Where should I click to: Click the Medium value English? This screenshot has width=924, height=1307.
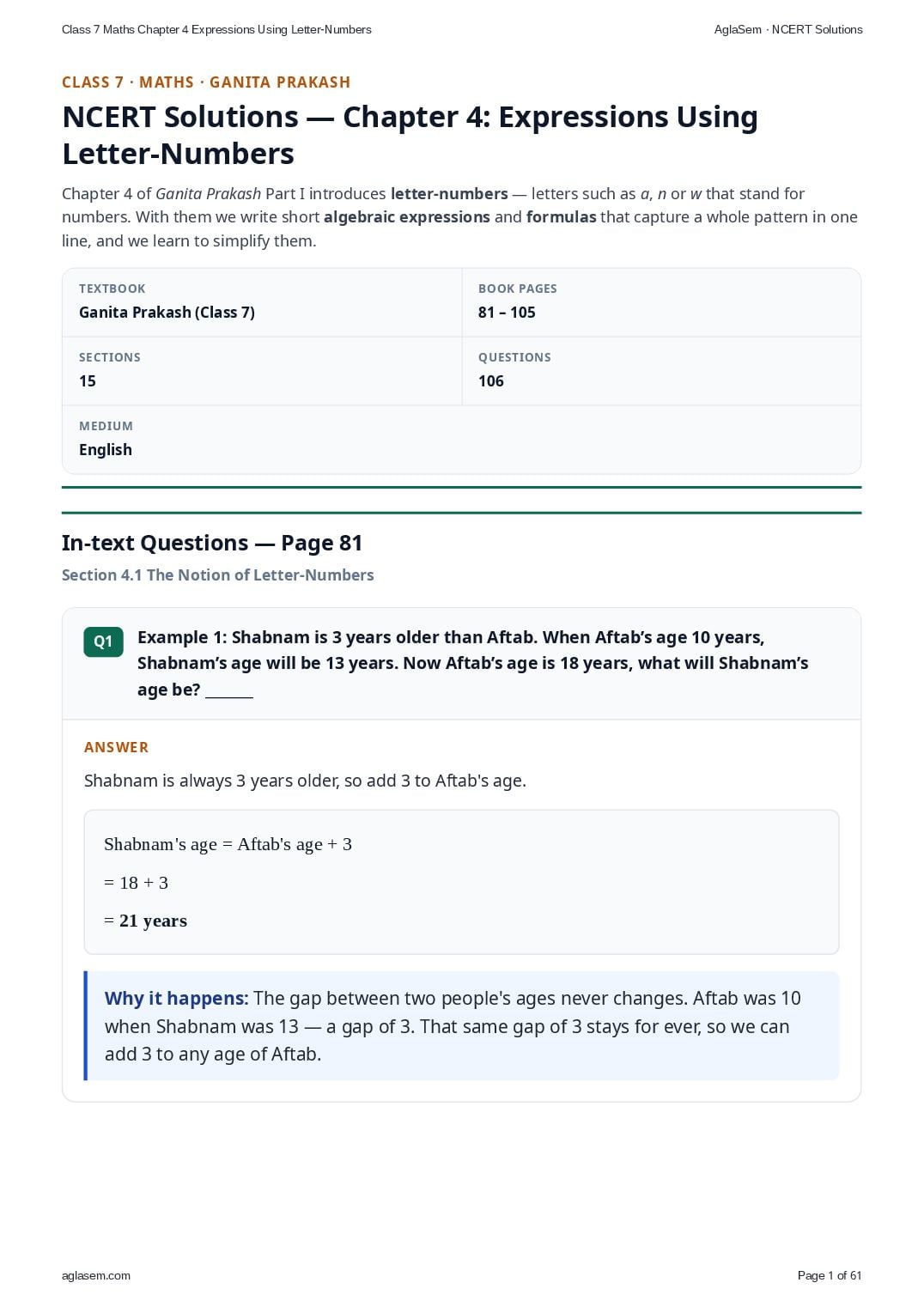point(106,450)
